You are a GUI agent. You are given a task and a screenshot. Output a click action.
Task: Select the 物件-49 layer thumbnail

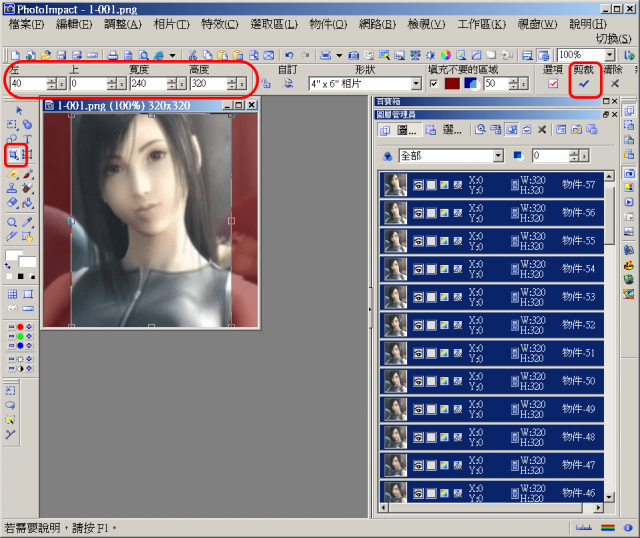coord(395,409)
